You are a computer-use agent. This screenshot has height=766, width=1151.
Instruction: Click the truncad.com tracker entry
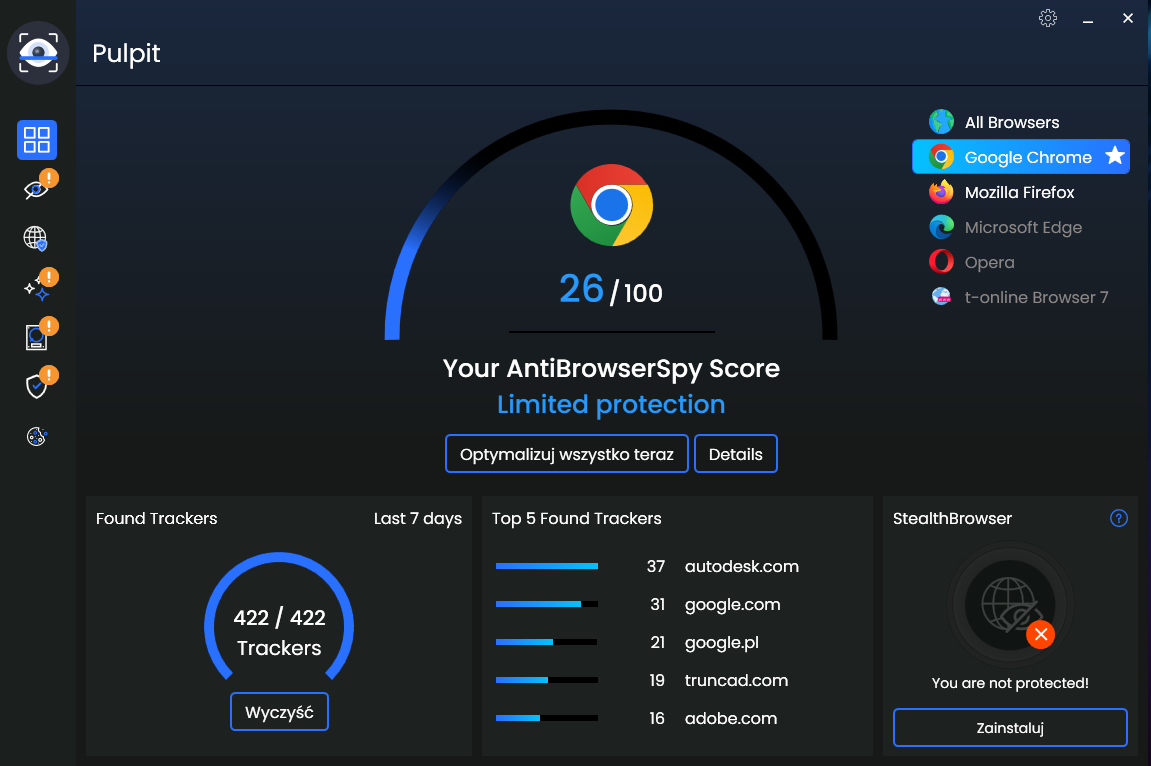(736, 680)
